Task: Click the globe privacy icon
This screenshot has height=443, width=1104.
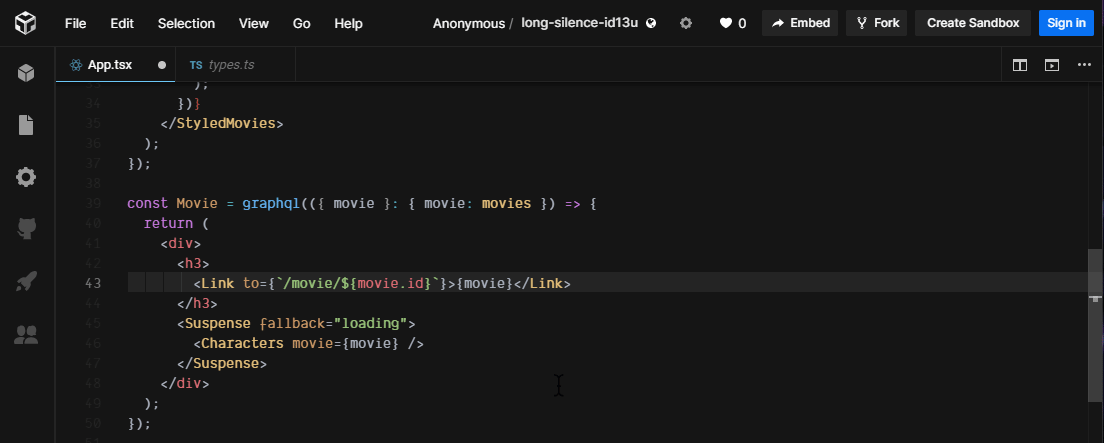Action: (651, 23)
